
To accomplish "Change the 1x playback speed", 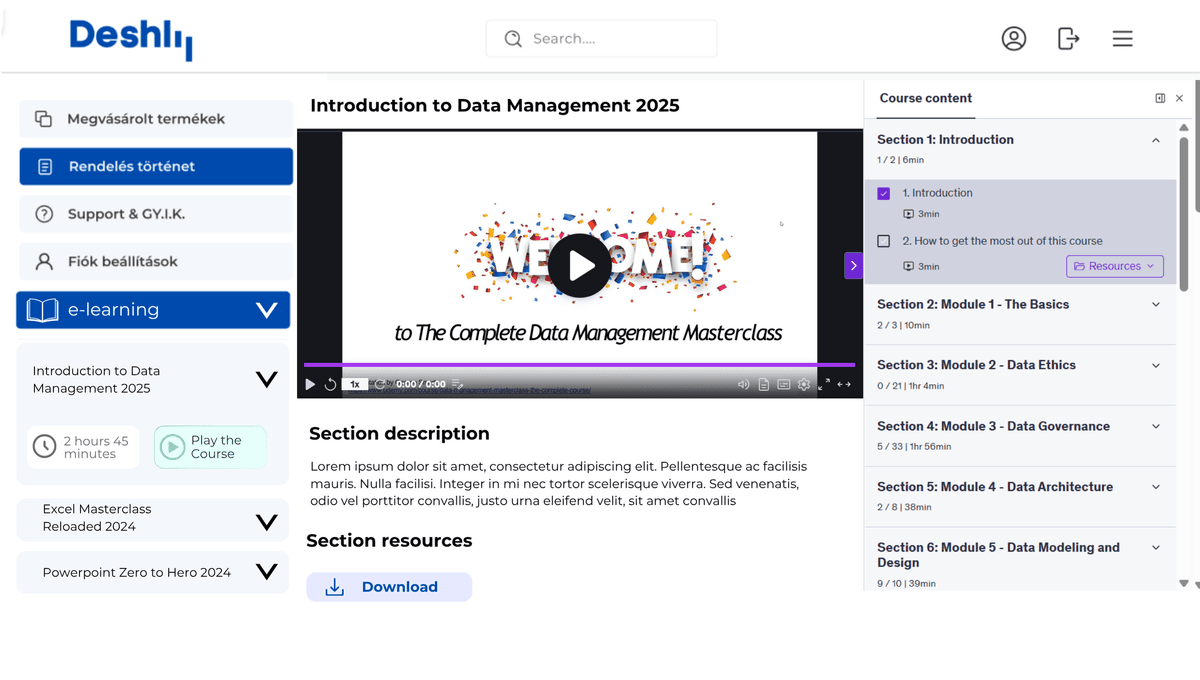I will tap(354, 384).
